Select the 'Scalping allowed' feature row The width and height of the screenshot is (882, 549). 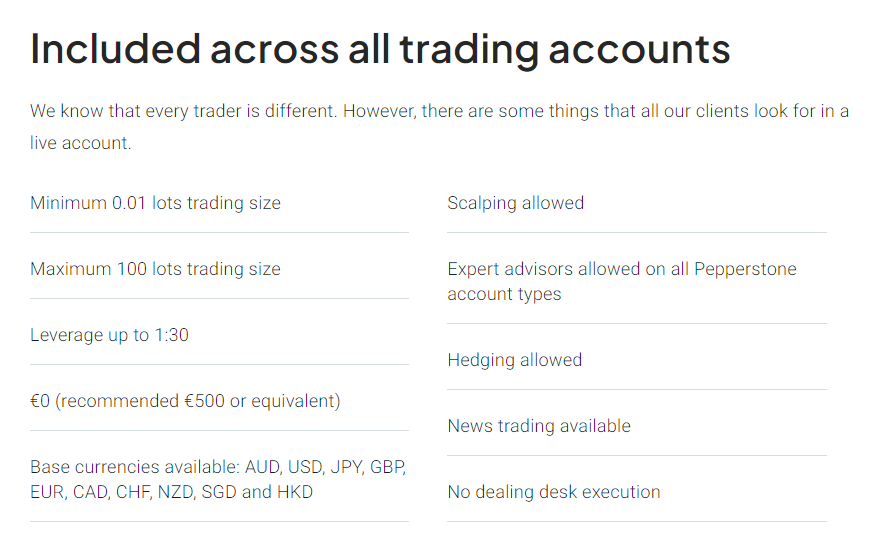coord(515,203)
